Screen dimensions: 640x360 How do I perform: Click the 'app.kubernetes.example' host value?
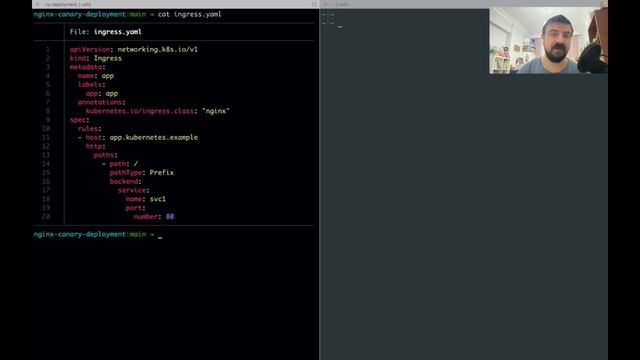(x=154, y=138)
